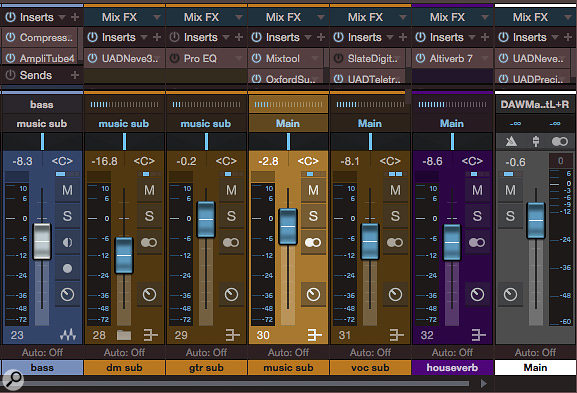The height and width of the screenshot is (393, 577).
Task: Open voc sub channel bus routing icon
Action: pos(397,335)
